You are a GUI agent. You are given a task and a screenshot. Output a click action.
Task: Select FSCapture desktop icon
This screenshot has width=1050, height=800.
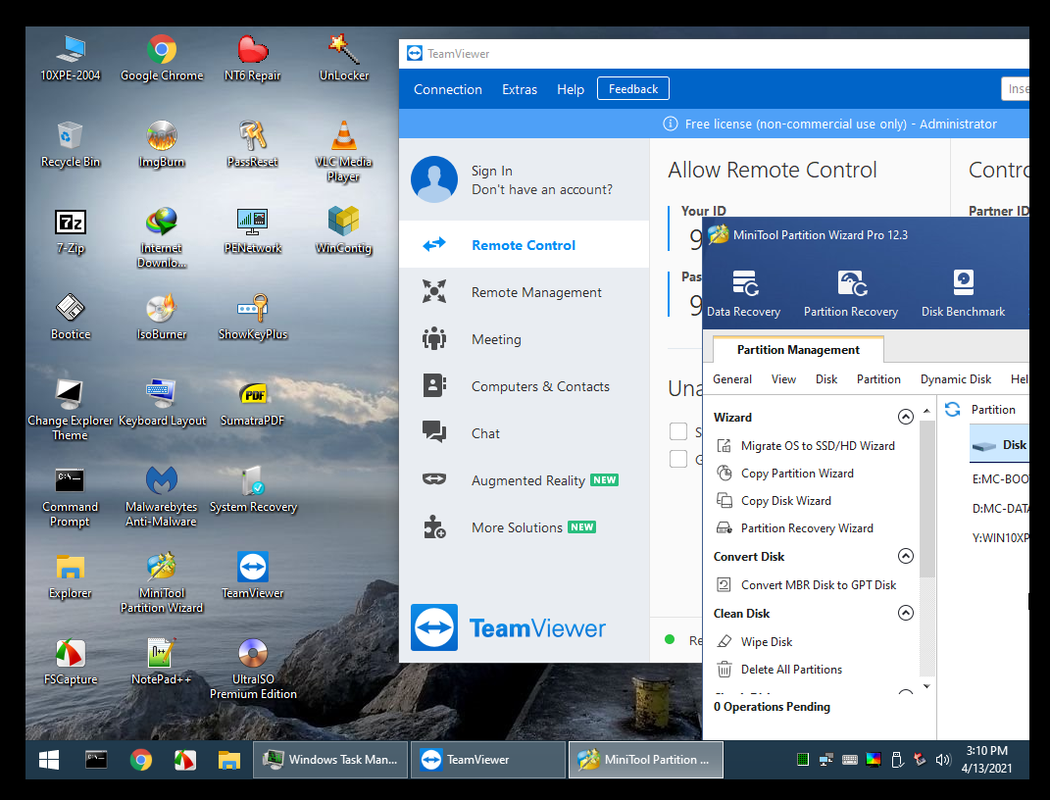click(x=70, y=662)
